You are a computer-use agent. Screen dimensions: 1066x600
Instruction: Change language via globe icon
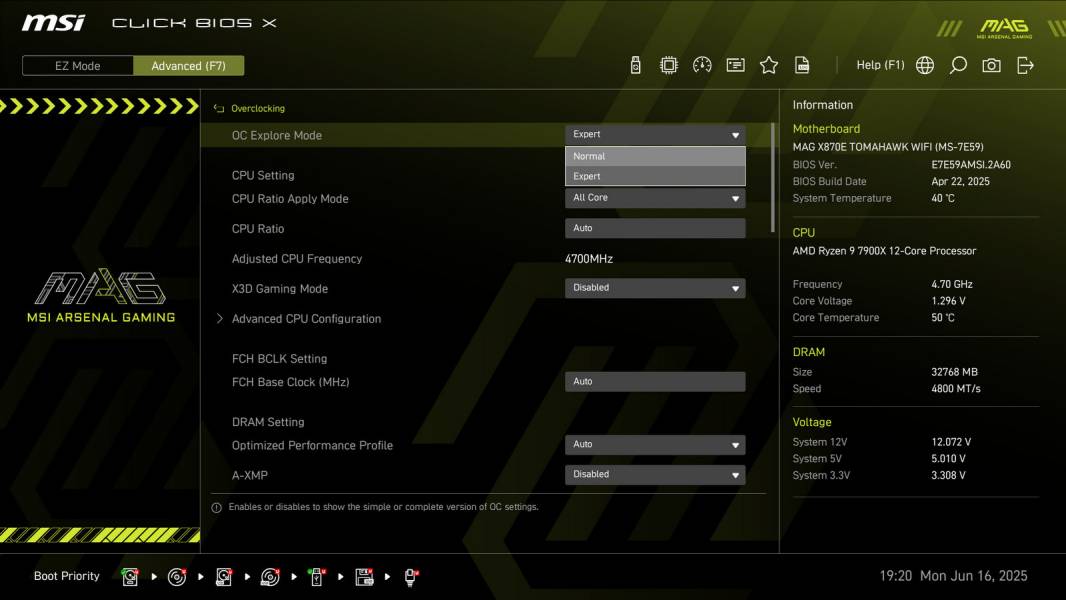925,65
